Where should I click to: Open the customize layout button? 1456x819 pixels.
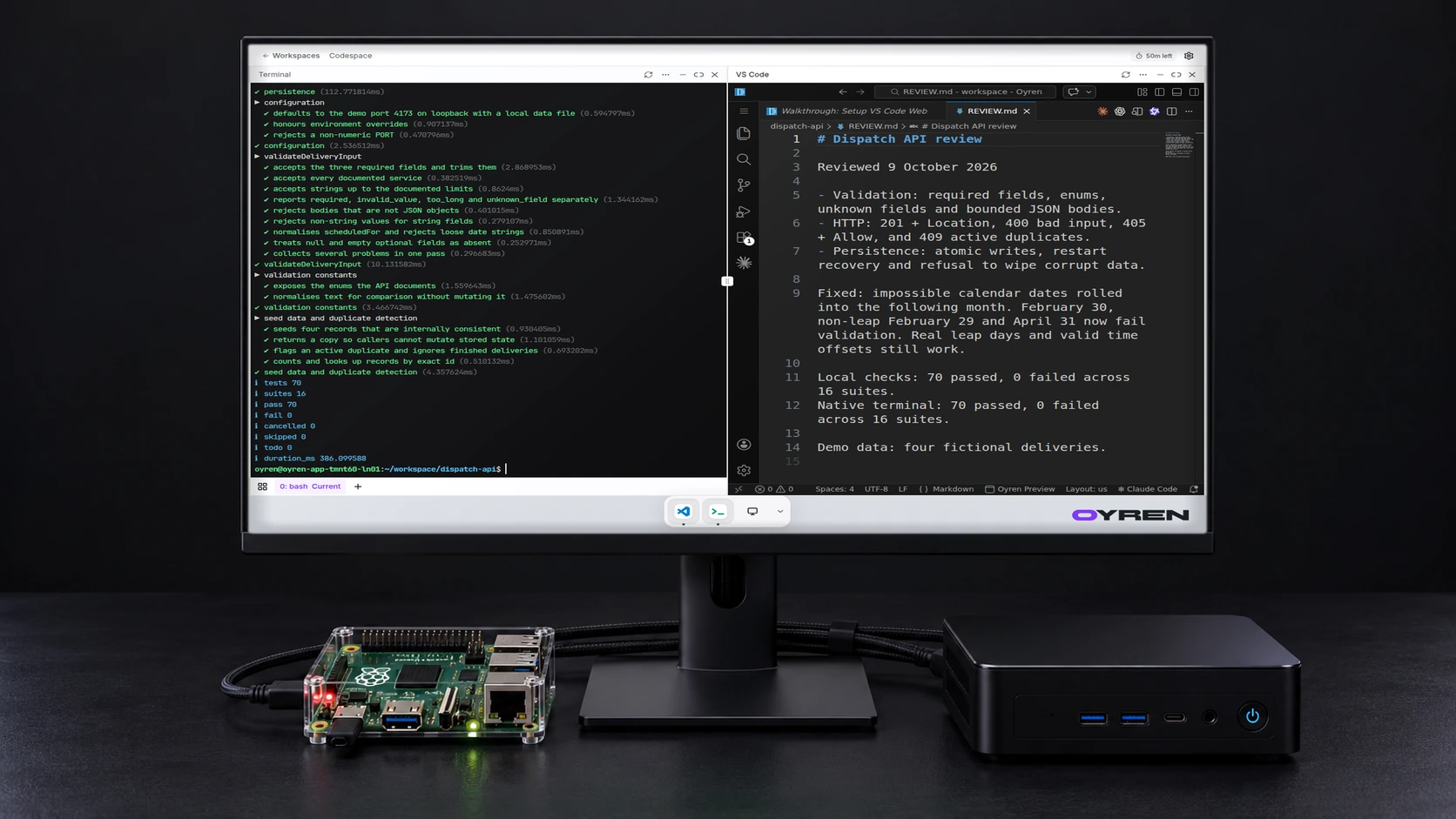click(1143, 91)
